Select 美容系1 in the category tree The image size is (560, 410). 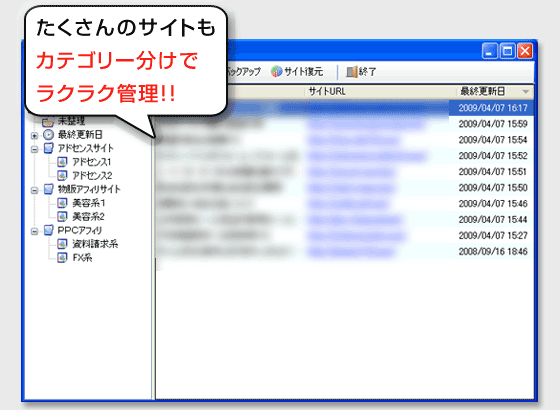tap(89, 203)
